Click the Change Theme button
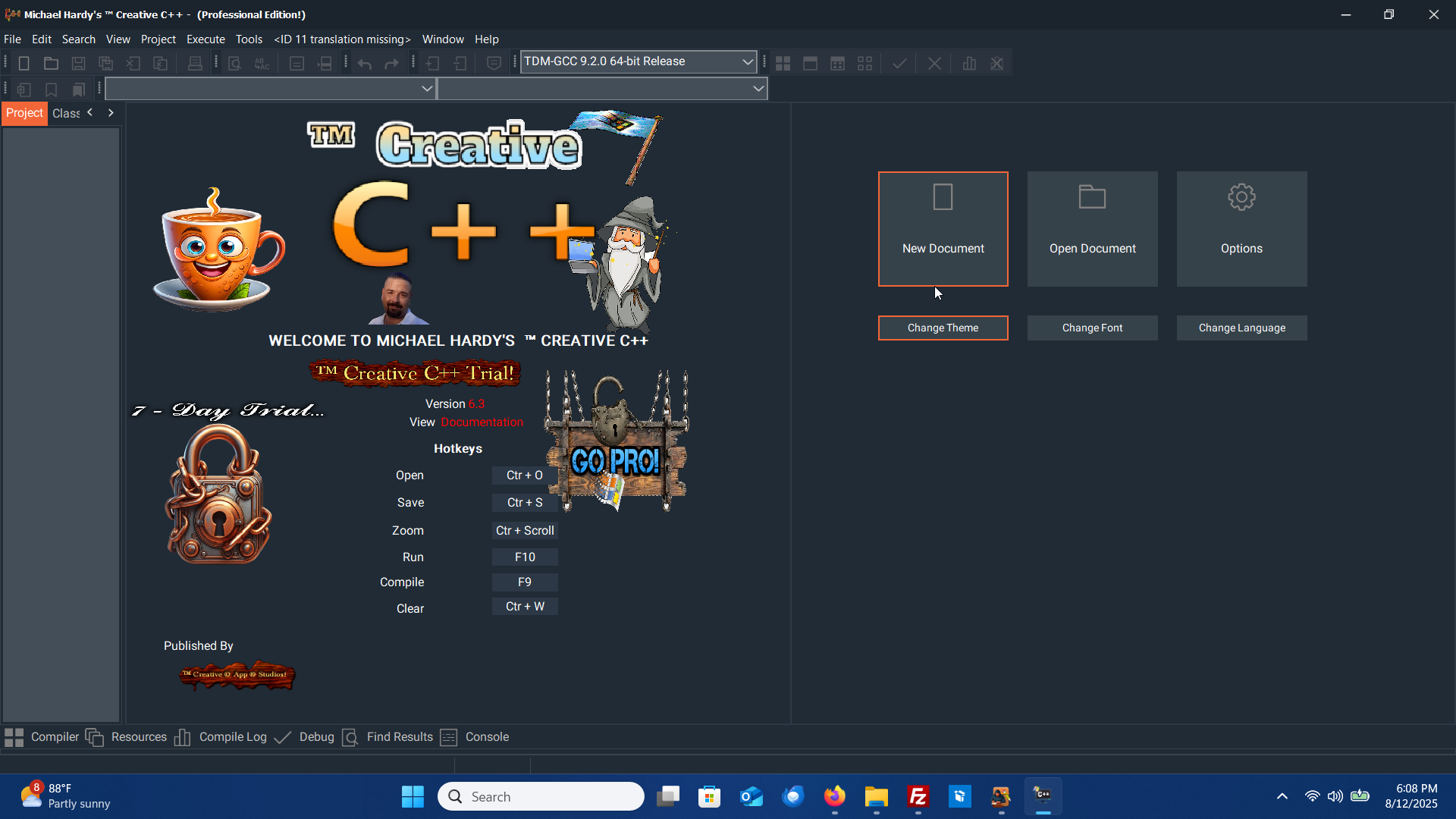1456x819 pixels. coord(943,328)
